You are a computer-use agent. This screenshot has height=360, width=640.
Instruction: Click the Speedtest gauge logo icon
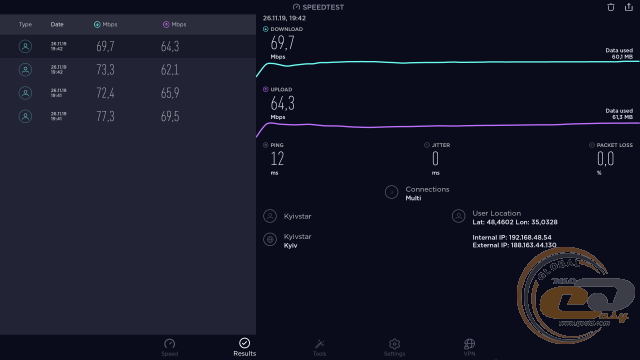pyautogui.click(x=296, y=7)
